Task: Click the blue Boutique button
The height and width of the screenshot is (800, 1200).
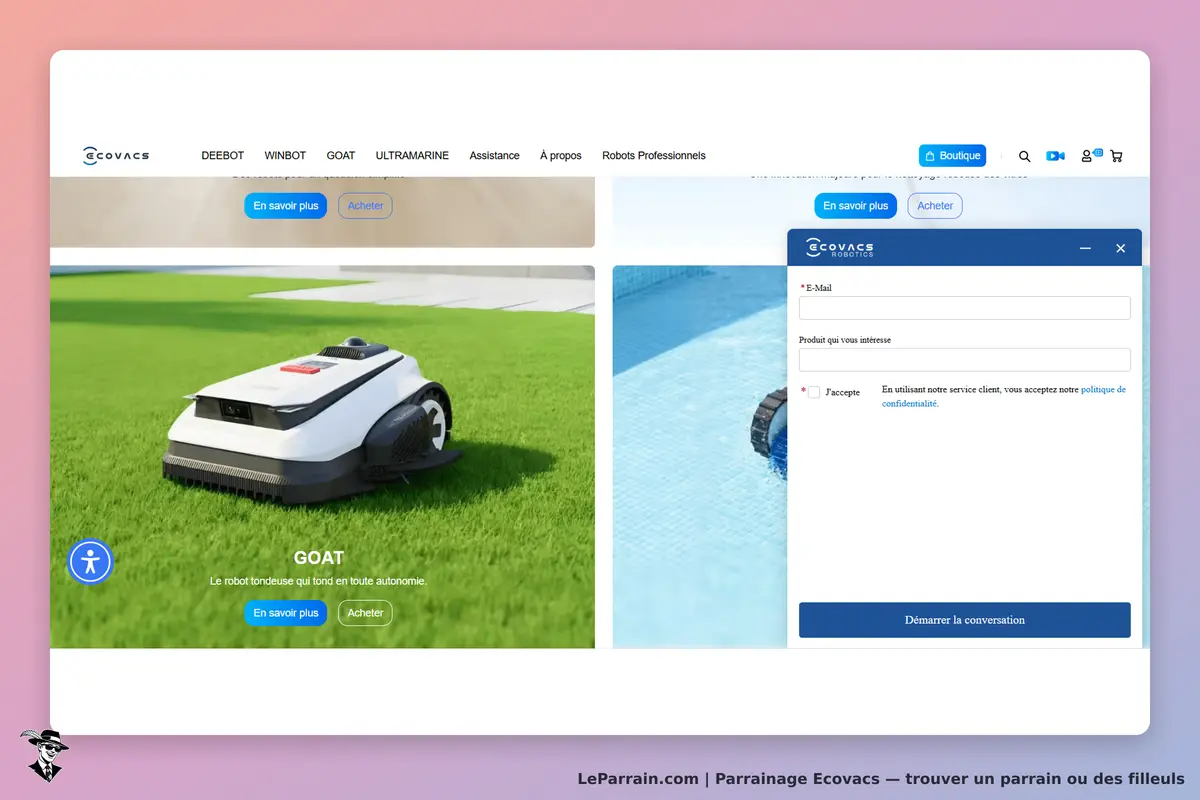Action: 952,156
